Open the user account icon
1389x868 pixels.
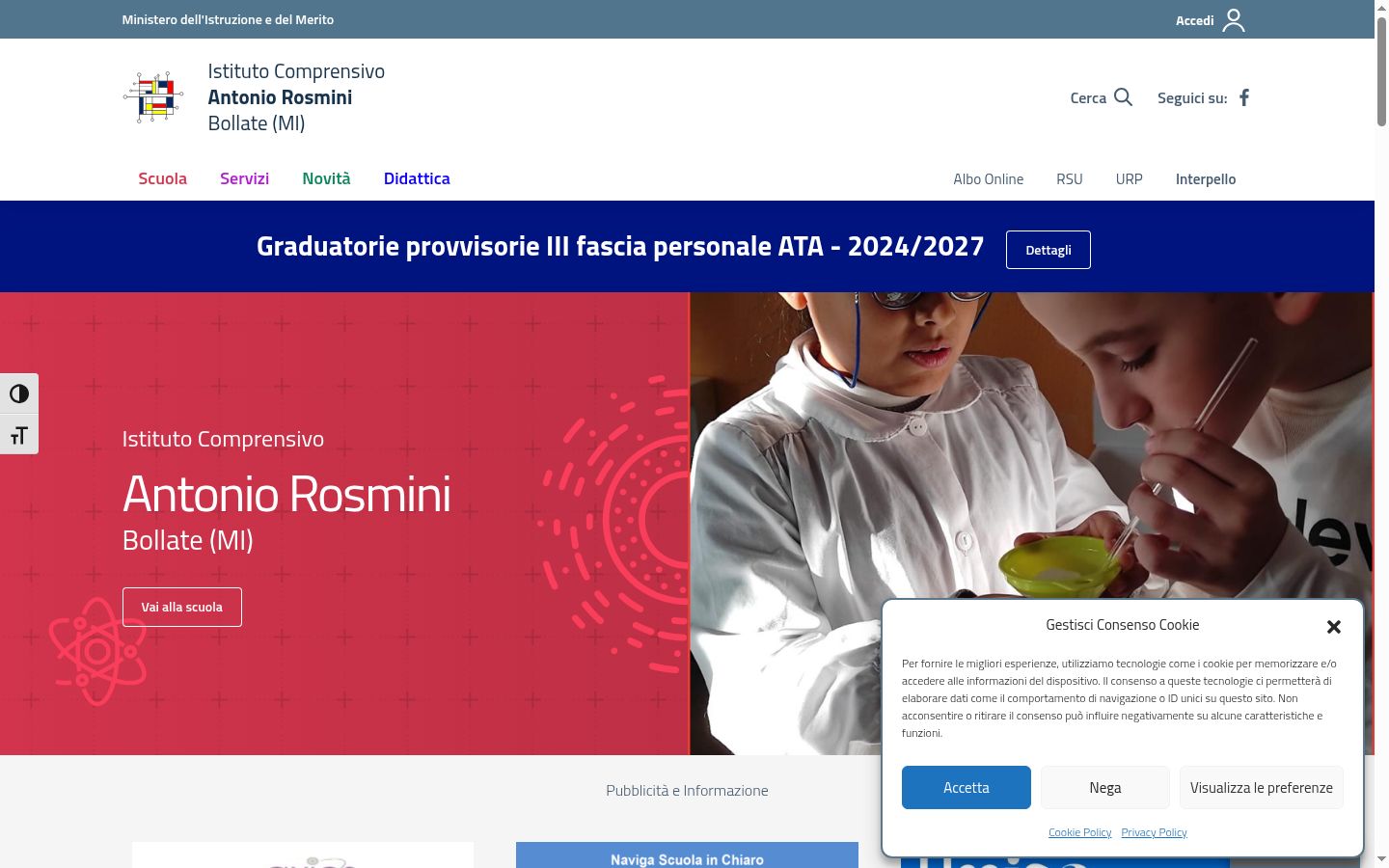coord(1234,20)
